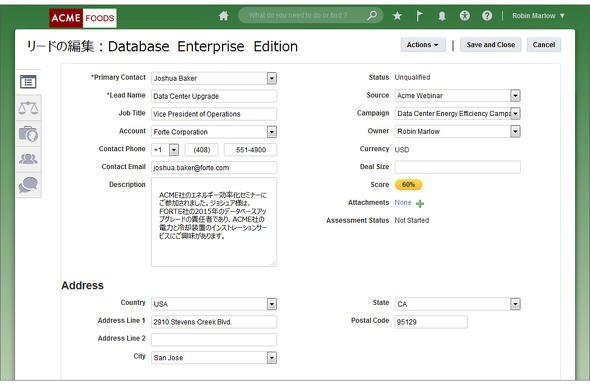Click the Unqualified status text
The image size is (590, 385).
coord(412,77)
